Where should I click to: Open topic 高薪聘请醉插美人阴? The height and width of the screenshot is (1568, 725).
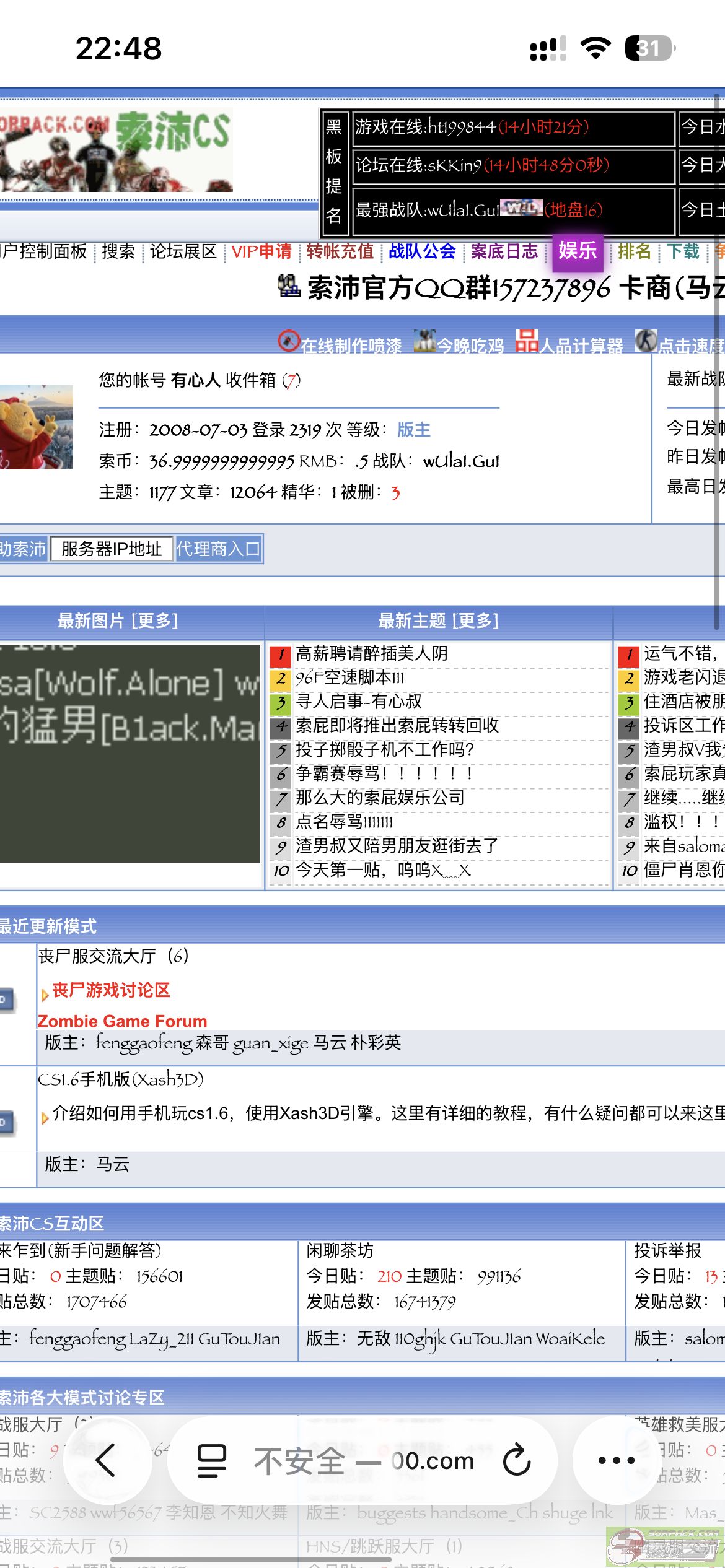(x=372, y=653)
